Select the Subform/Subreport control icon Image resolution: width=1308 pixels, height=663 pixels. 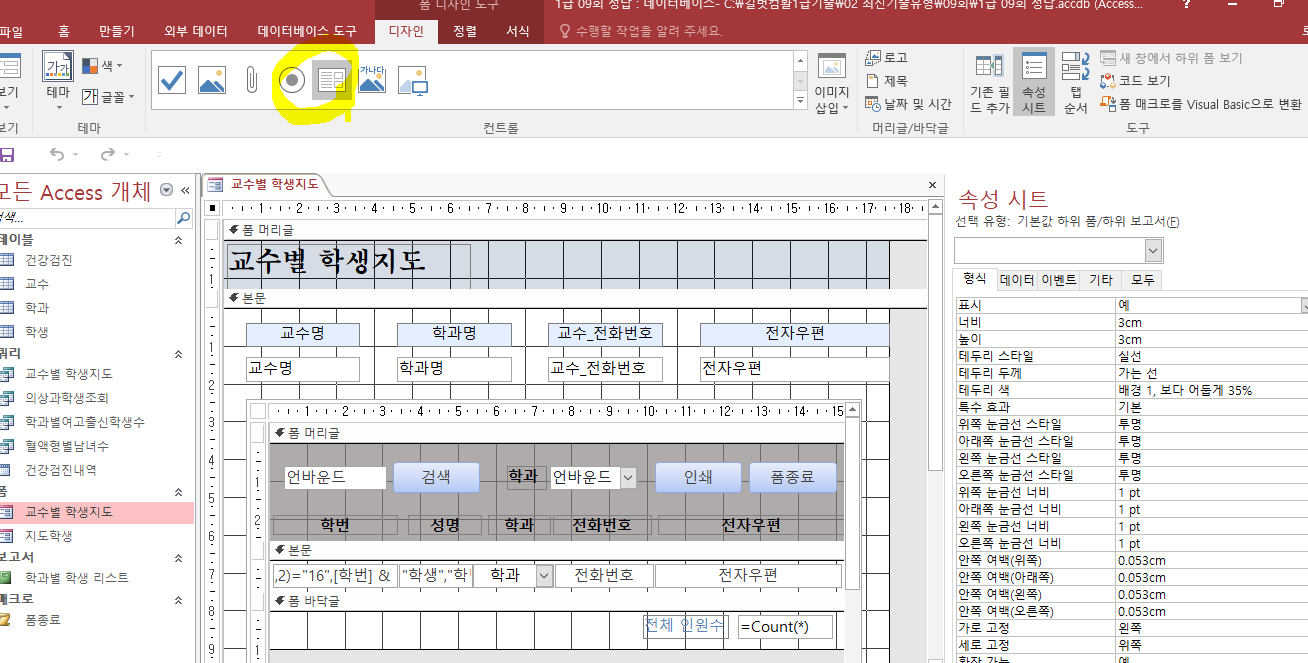[x=331, y=80]
